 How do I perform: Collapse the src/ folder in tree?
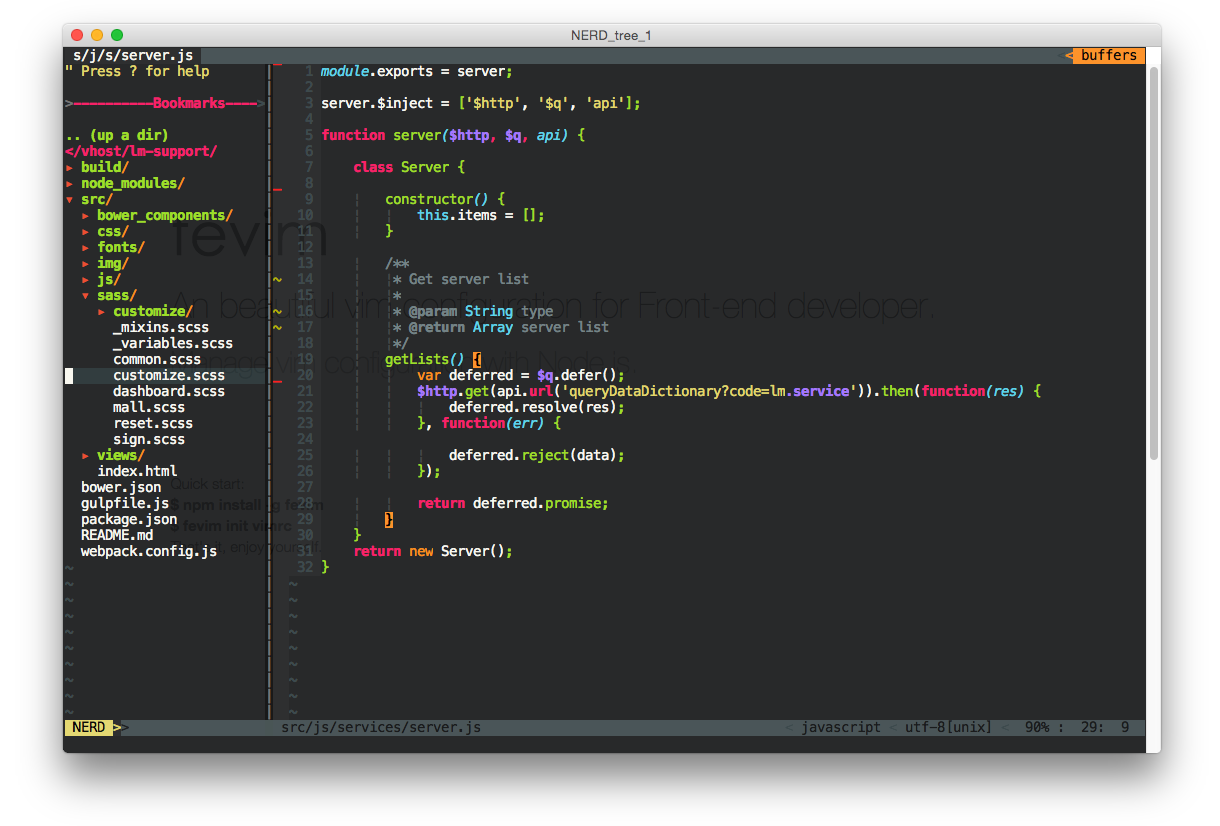[70, 200]
